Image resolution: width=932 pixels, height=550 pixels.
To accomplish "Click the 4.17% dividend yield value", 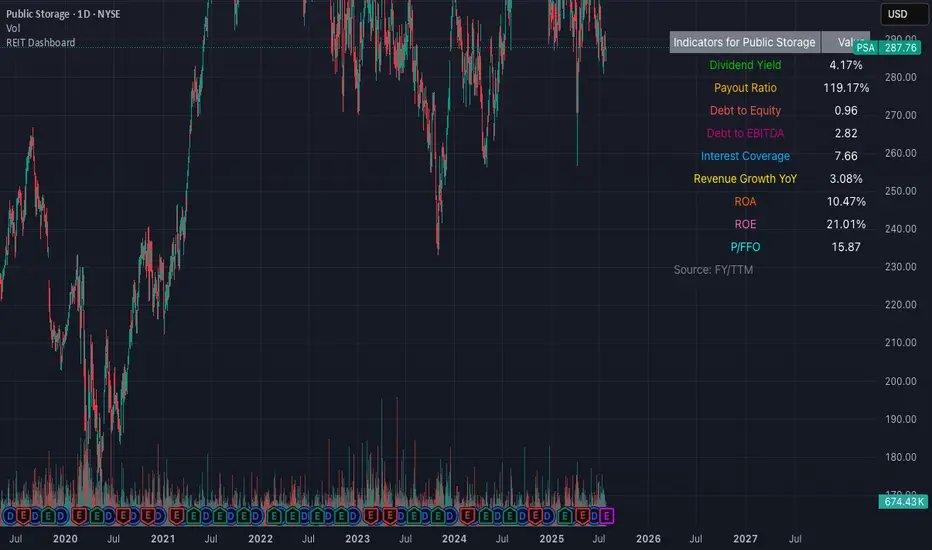I will (845, 65).
